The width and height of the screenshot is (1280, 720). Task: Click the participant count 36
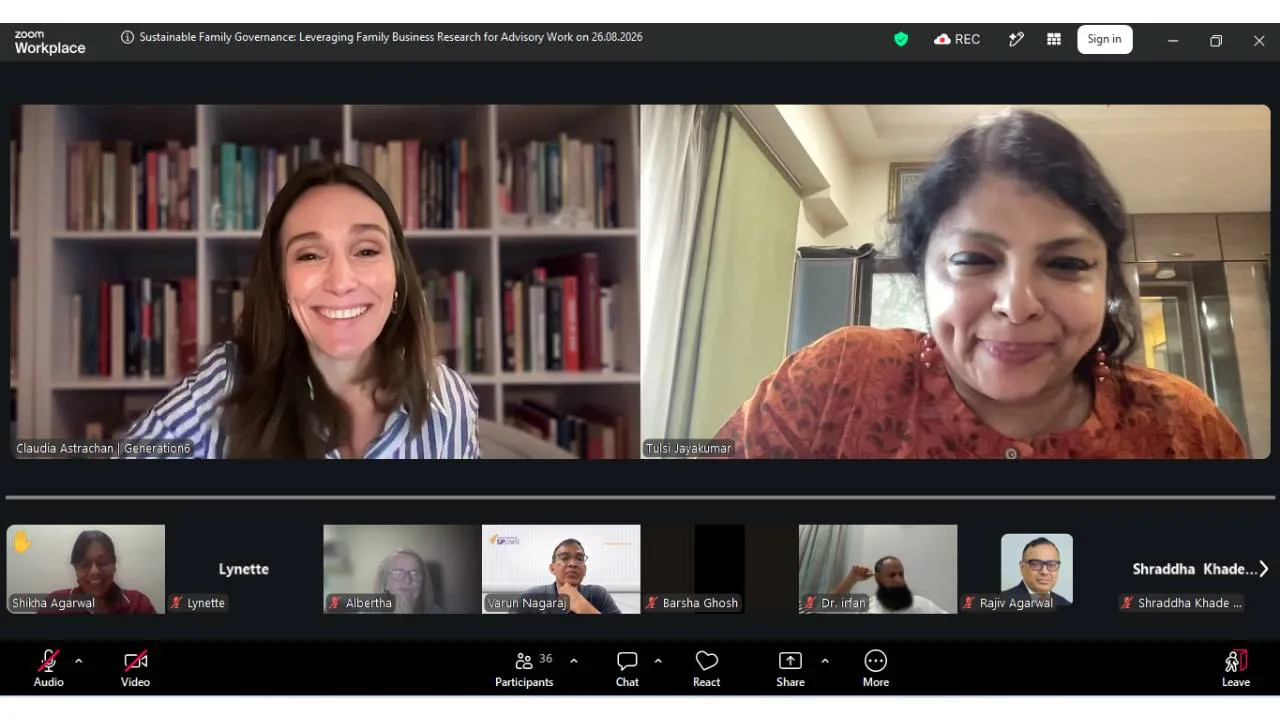546,659
